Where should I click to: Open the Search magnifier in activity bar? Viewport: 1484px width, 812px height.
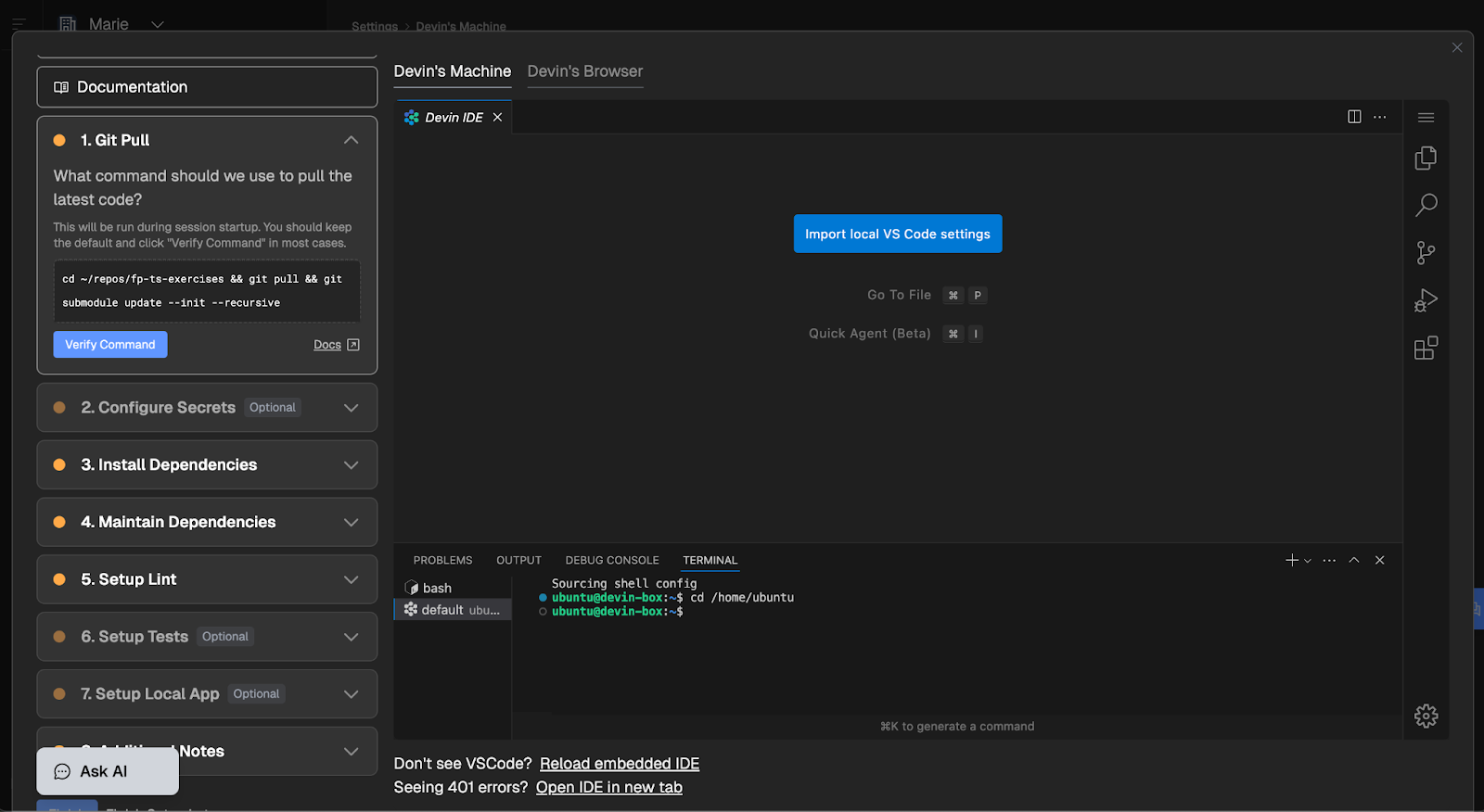1426,205
